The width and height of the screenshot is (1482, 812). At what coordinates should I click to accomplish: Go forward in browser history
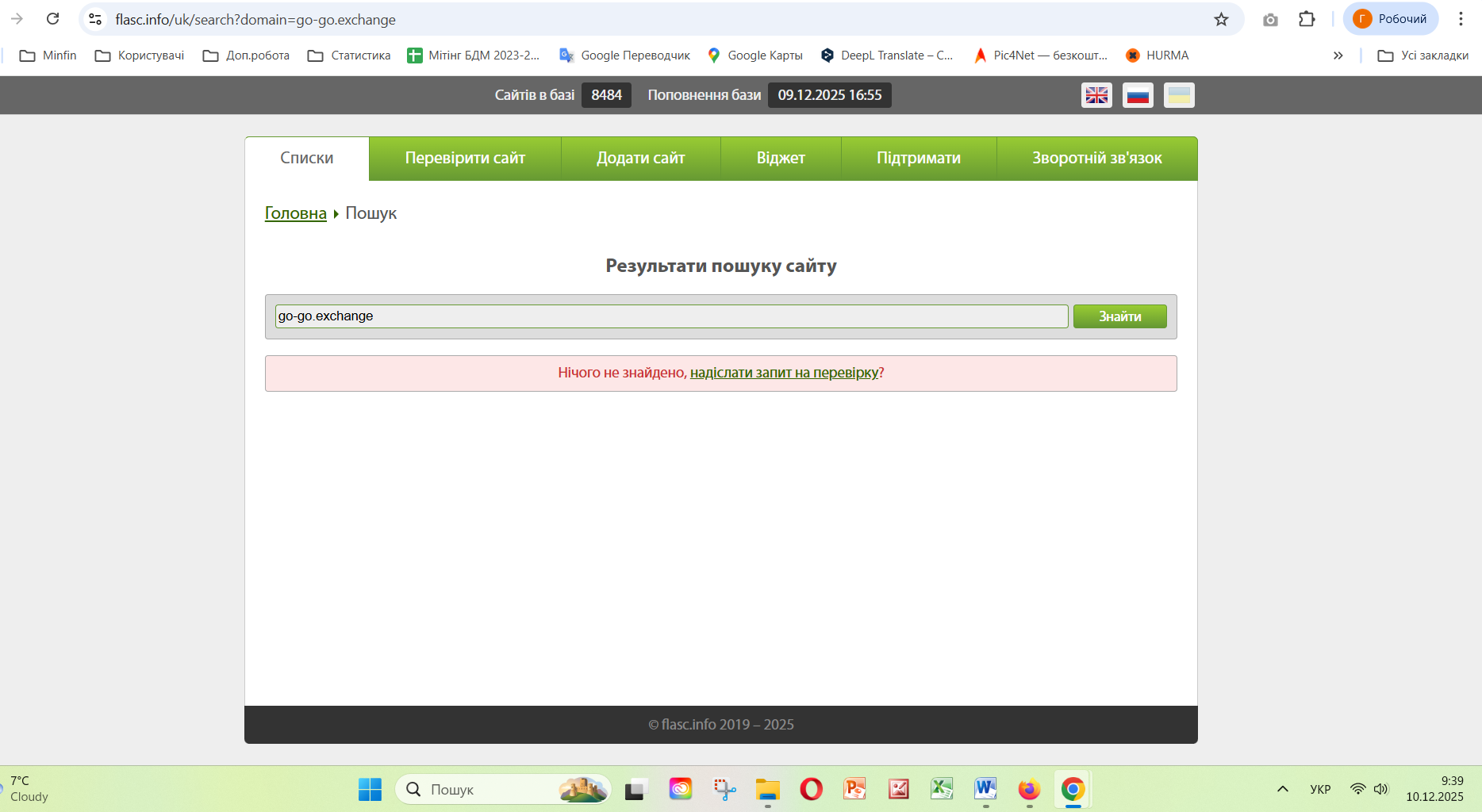pos(17,19)
